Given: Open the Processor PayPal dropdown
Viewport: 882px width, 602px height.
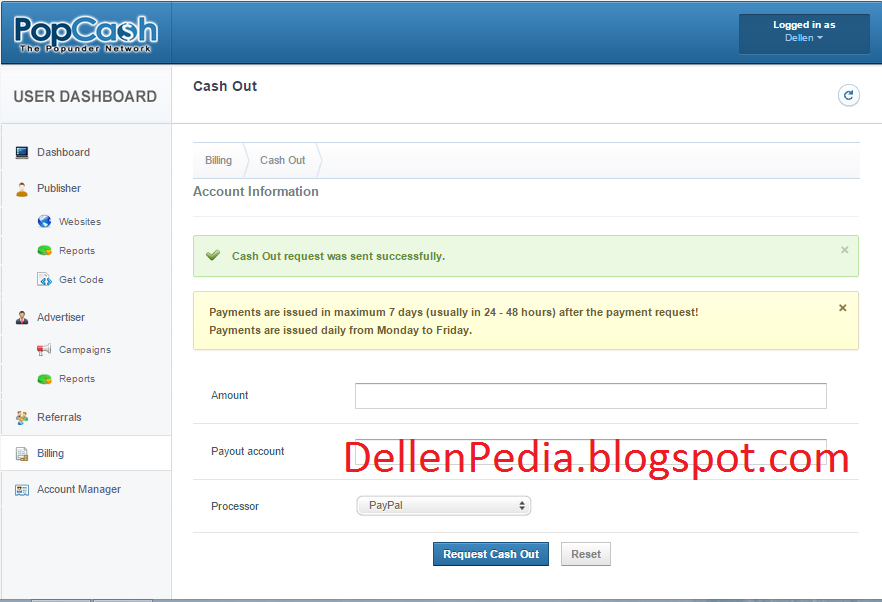Looking at the screenshot, I should [443, 505].
